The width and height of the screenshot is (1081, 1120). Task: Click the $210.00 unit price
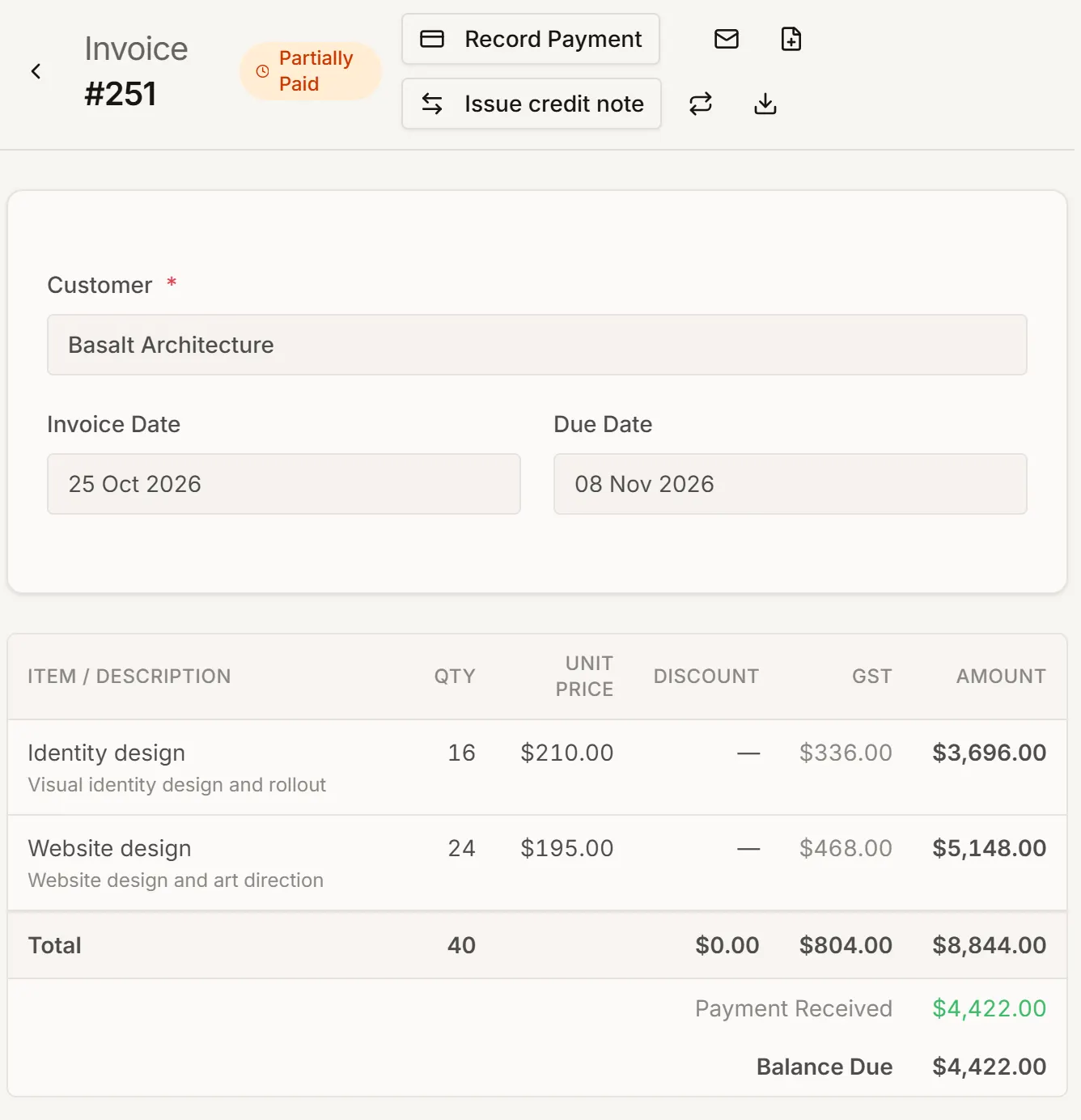point(567,753)
